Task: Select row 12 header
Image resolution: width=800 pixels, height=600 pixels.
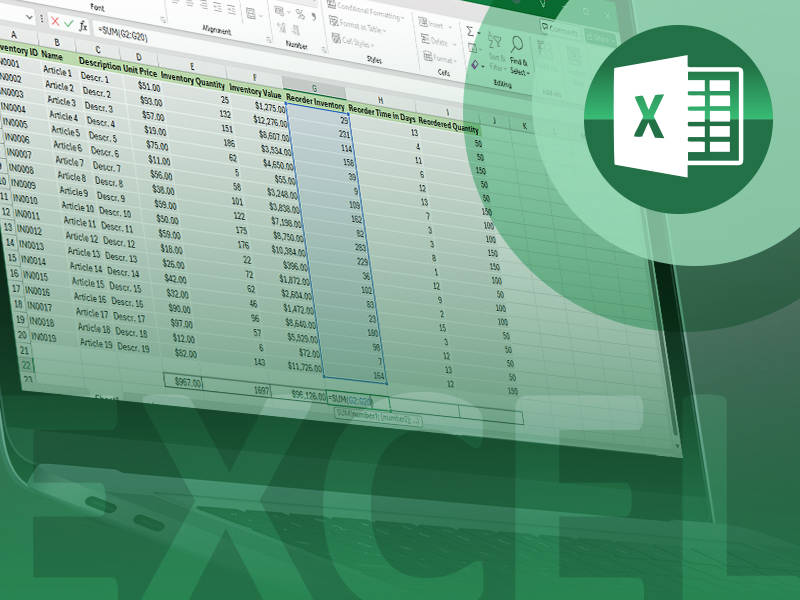Action: point(6,212)
